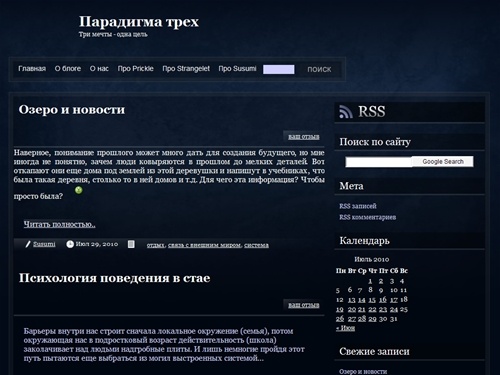Select calendar day 24
The width and height of the screenshot is (500, 375).
(x=394, y=309)
